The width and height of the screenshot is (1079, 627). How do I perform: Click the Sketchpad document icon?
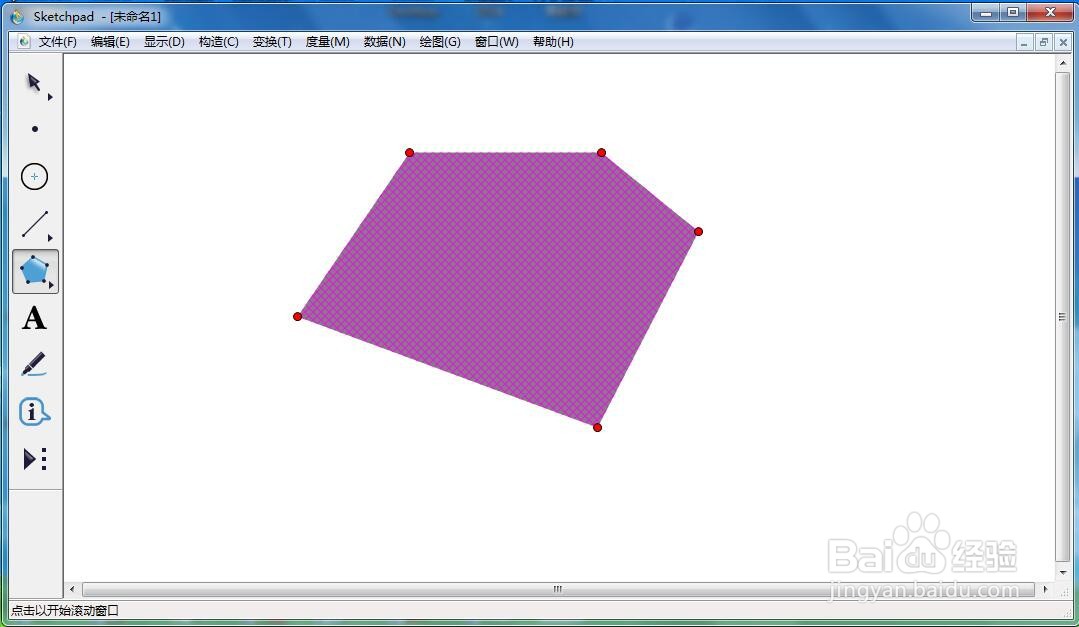[x=22, y=41]
